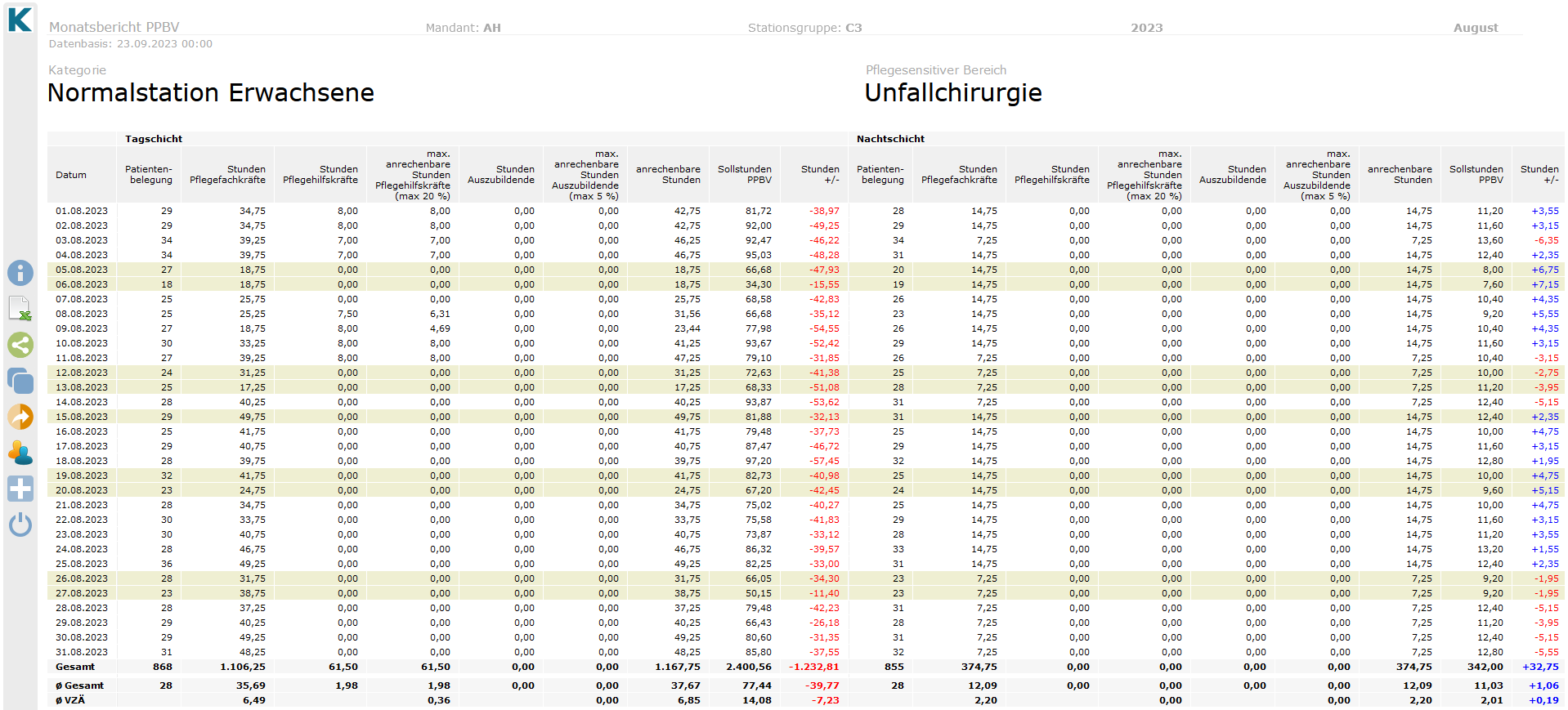1568x710 pixels.
Task: Click the night total +32,75 value
Action: (1540, 667)
